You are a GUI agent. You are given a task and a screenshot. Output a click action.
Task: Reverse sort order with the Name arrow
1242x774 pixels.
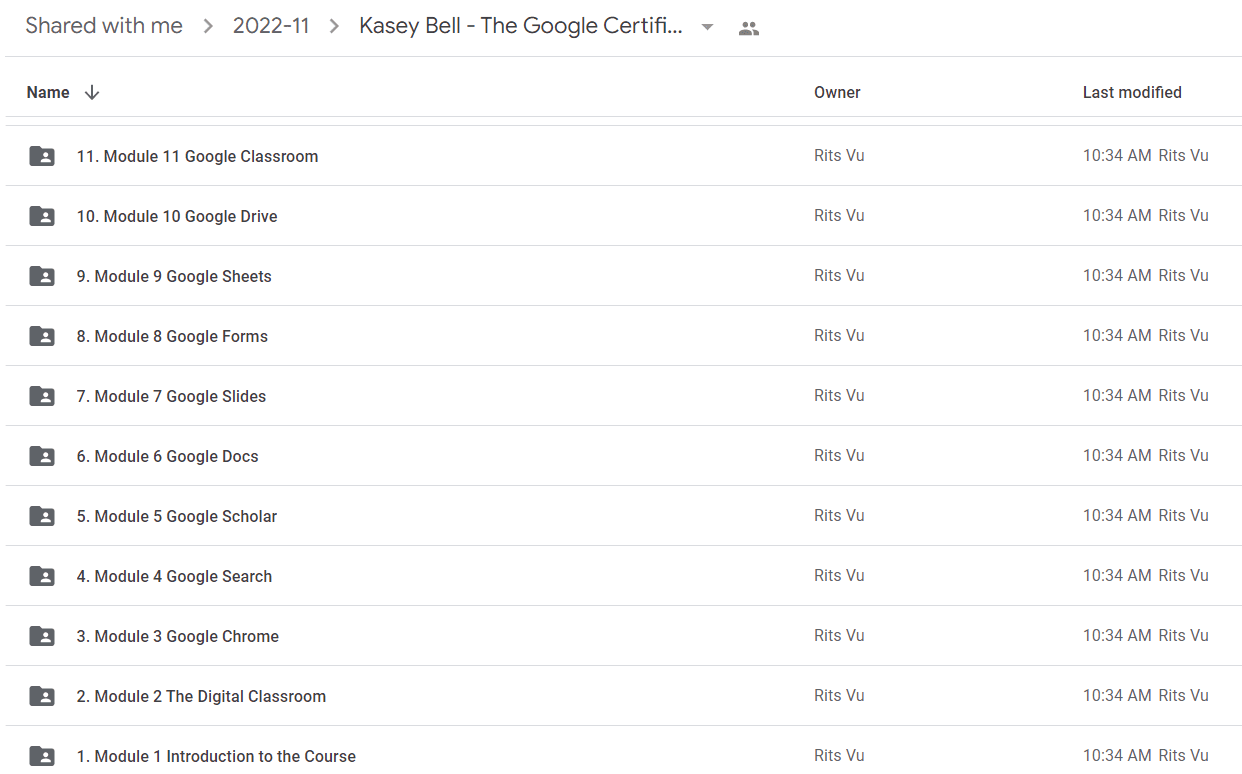92,92
